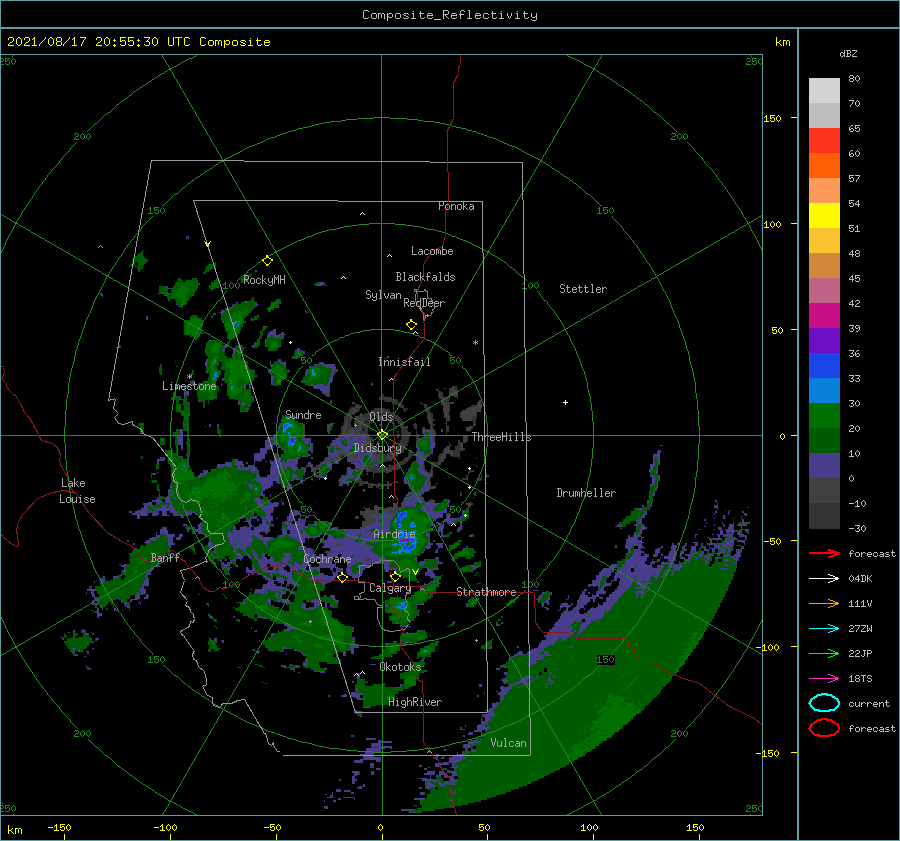Click the red forecast ellipse icon

point(824,728)
